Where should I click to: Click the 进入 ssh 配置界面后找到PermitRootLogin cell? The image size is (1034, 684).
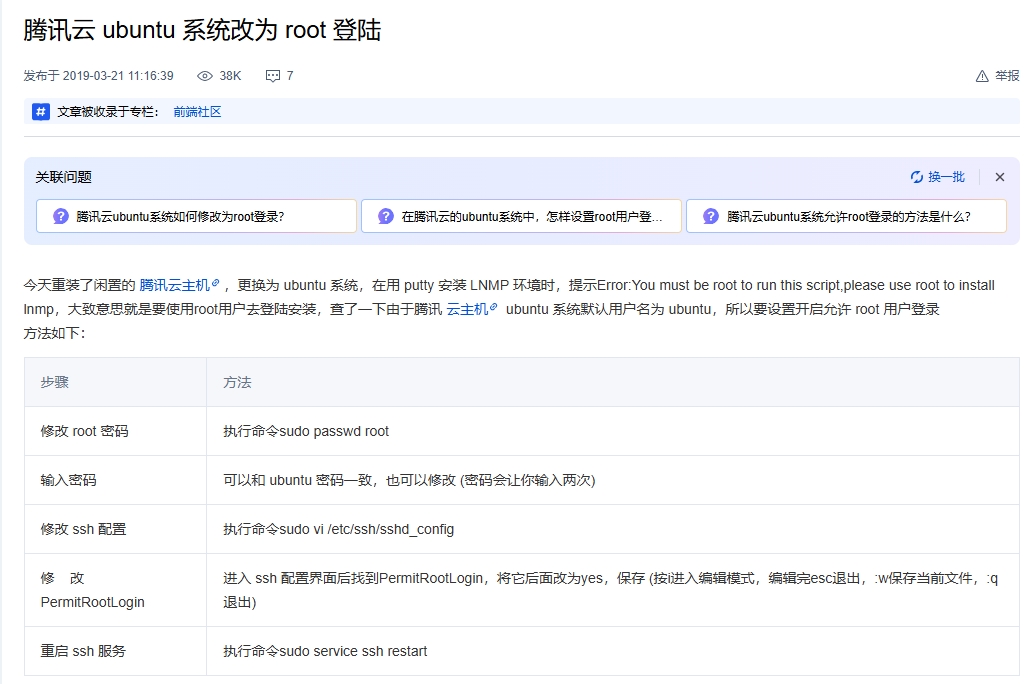click(613, 590)
